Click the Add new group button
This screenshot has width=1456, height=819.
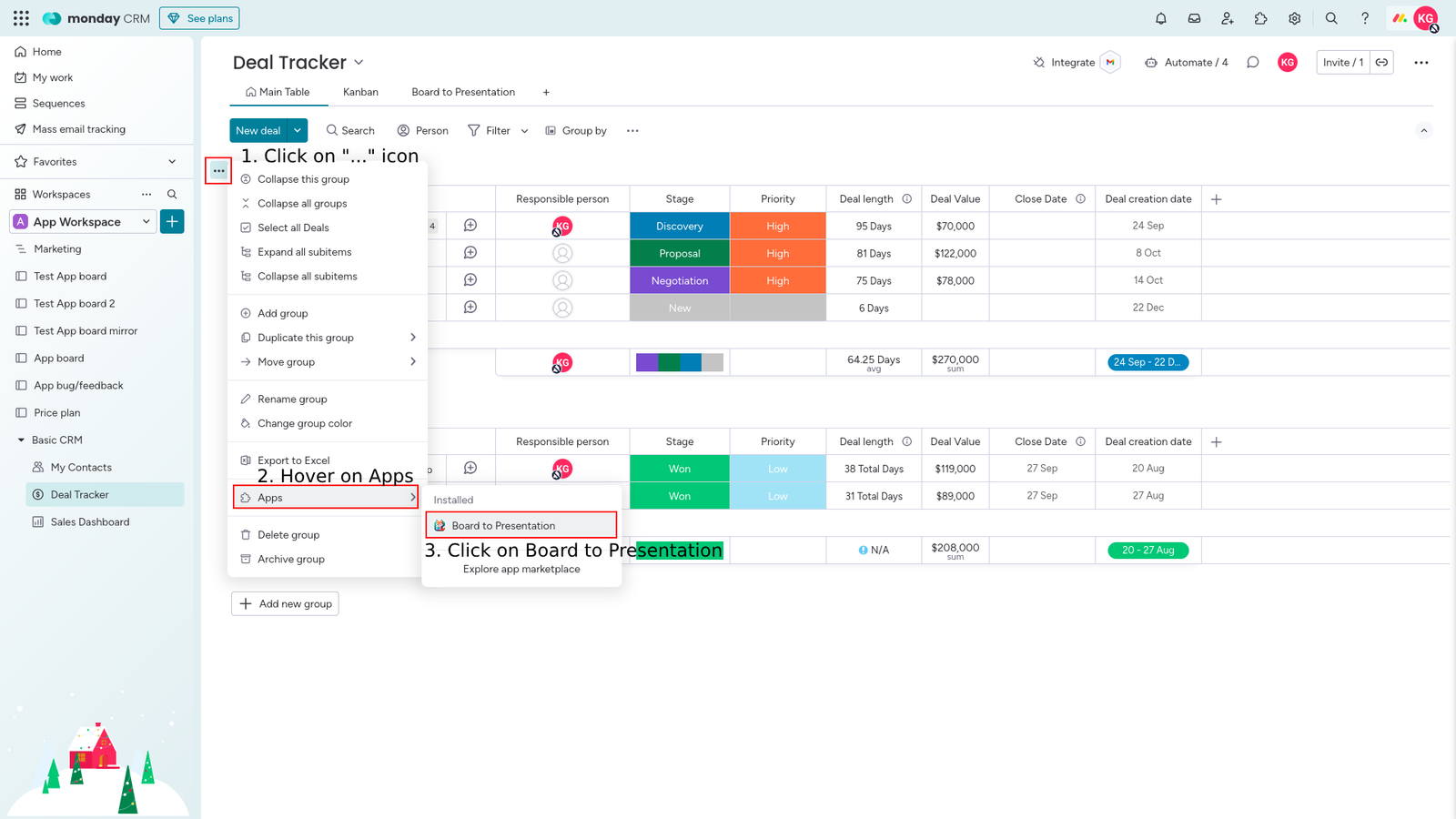point(285,604)
